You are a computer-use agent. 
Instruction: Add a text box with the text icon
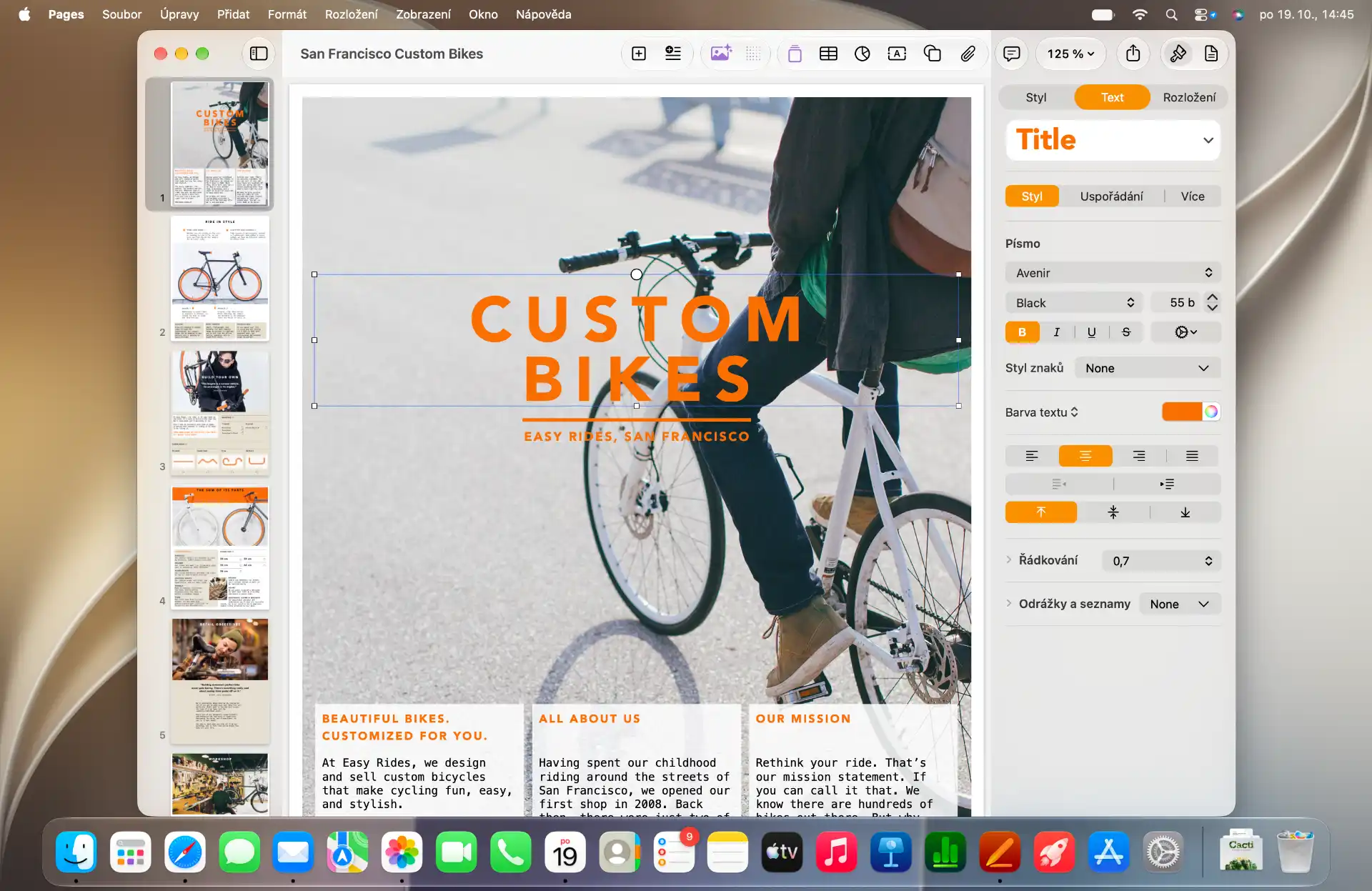pos(897,54)
